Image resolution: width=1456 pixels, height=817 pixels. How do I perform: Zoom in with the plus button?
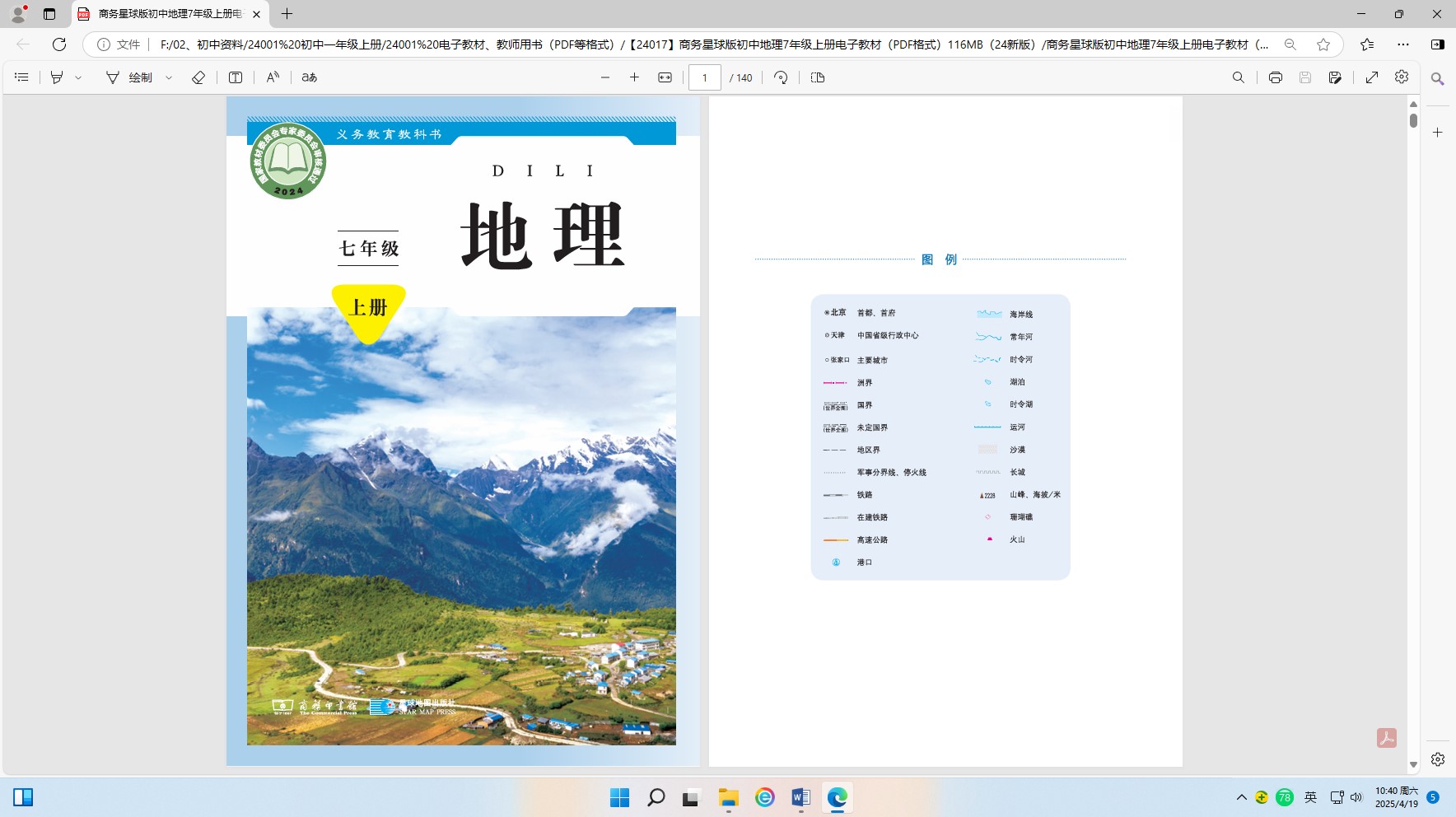pos(634,77)
